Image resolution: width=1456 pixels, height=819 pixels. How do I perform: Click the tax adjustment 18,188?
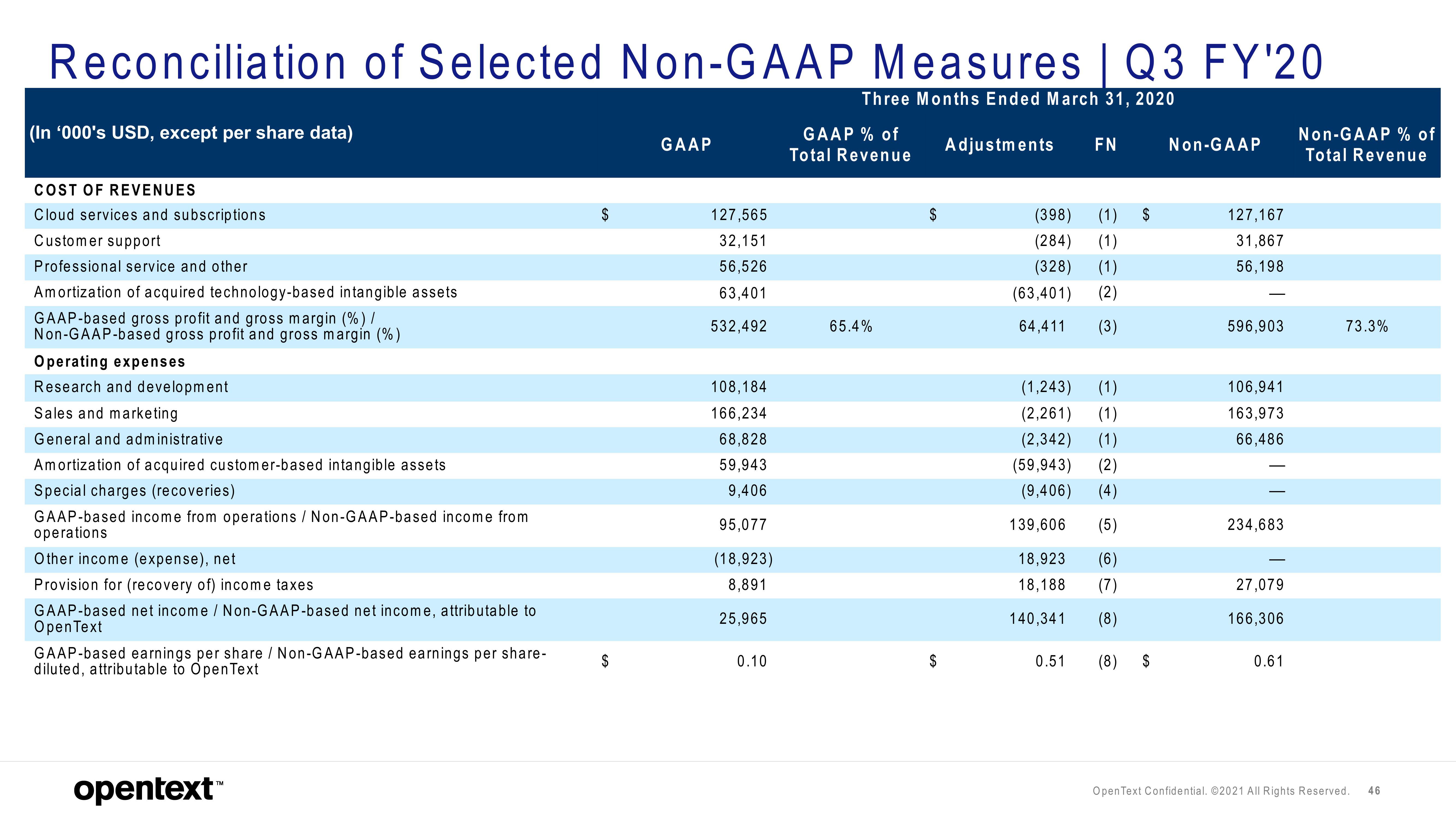[1042, 584]
